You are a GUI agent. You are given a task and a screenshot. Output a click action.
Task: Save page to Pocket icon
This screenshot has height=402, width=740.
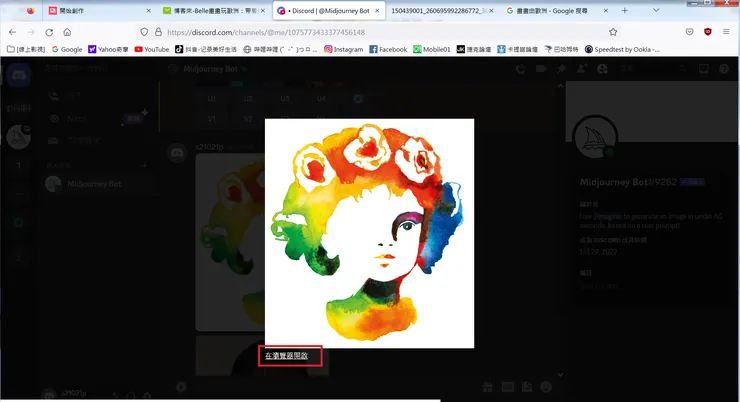690,32
